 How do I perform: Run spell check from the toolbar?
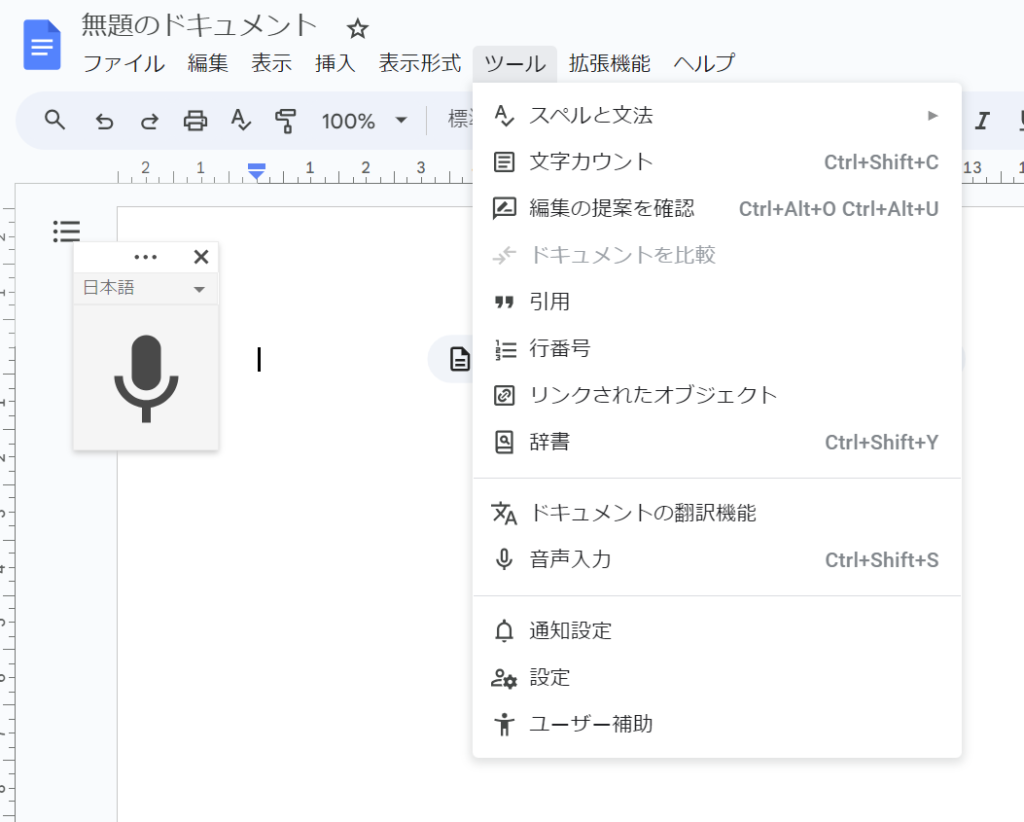240,121
